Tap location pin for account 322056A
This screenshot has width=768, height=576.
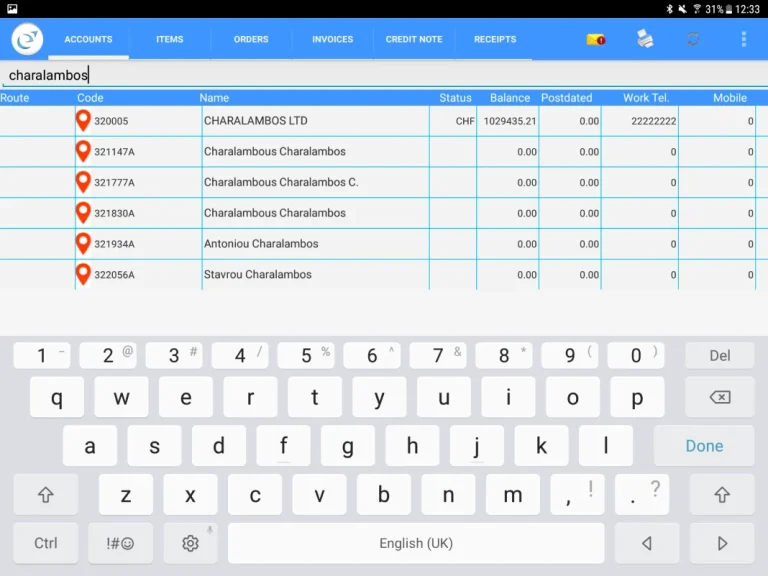[83, 274]
